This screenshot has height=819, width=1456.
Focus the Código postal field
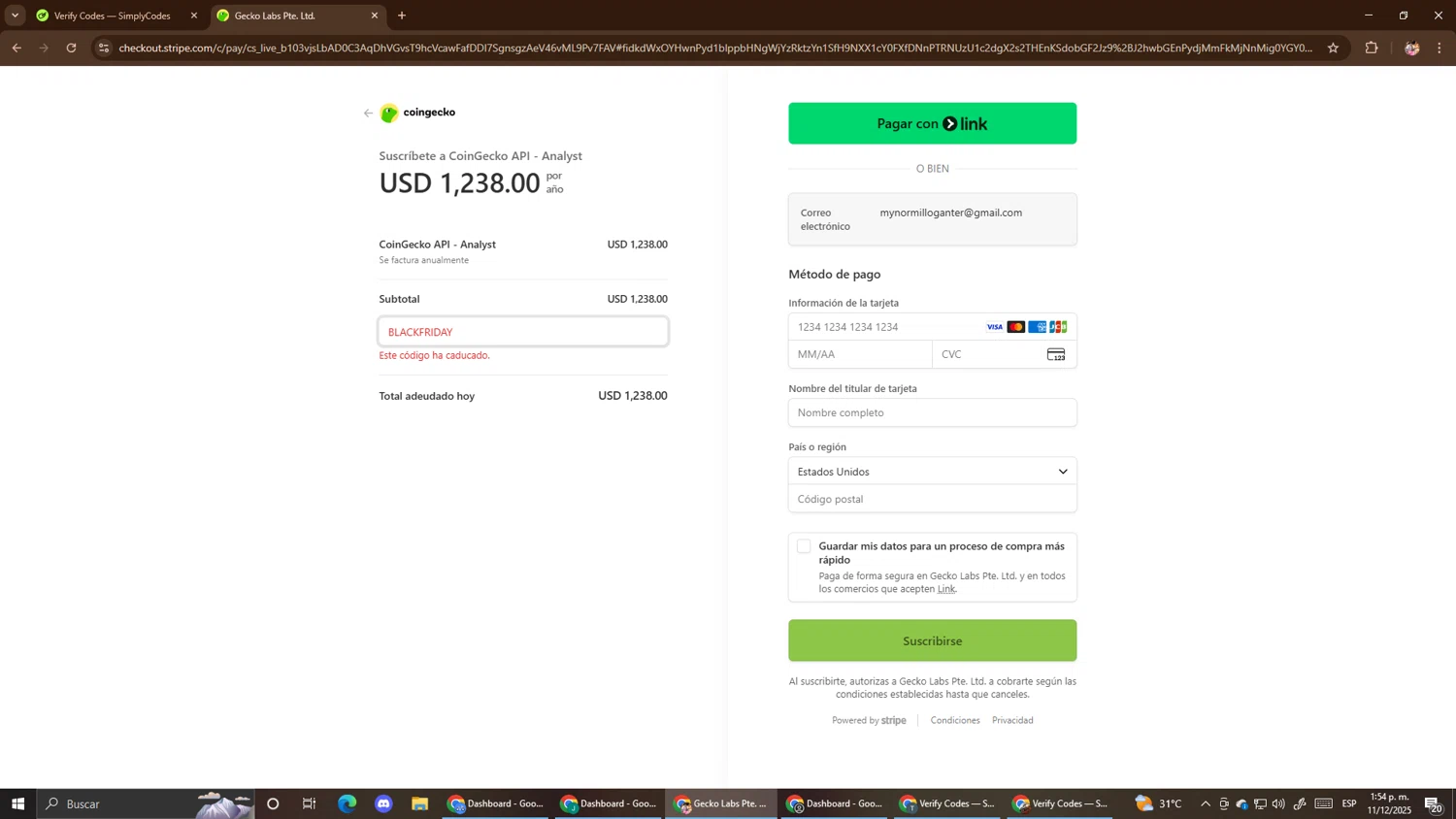pos(932,499)
